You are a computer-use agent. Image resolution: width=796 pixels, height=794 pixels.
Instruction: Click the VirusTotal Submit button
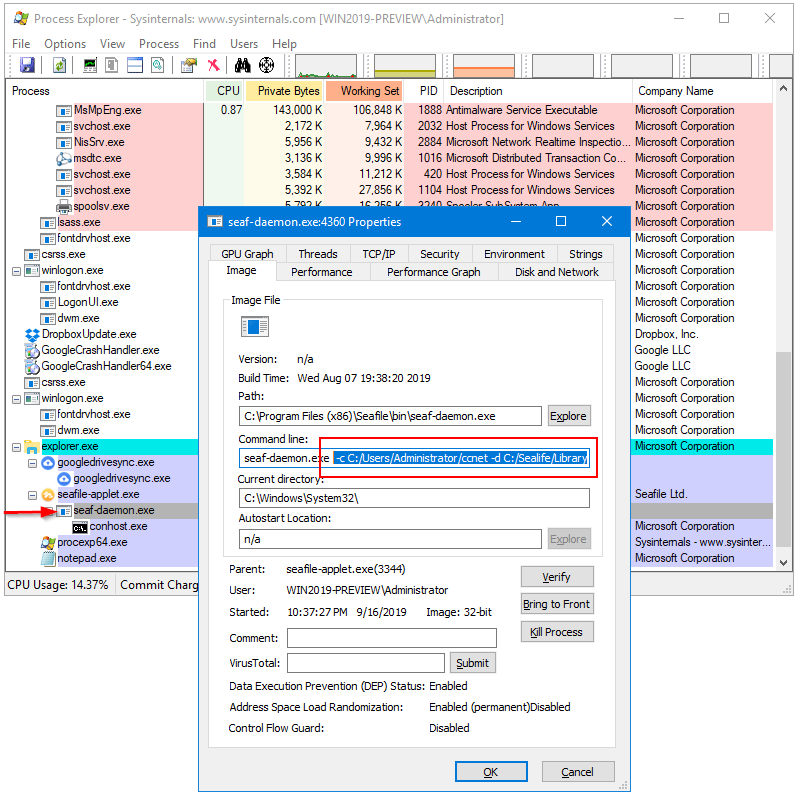[x=472, y=663]
